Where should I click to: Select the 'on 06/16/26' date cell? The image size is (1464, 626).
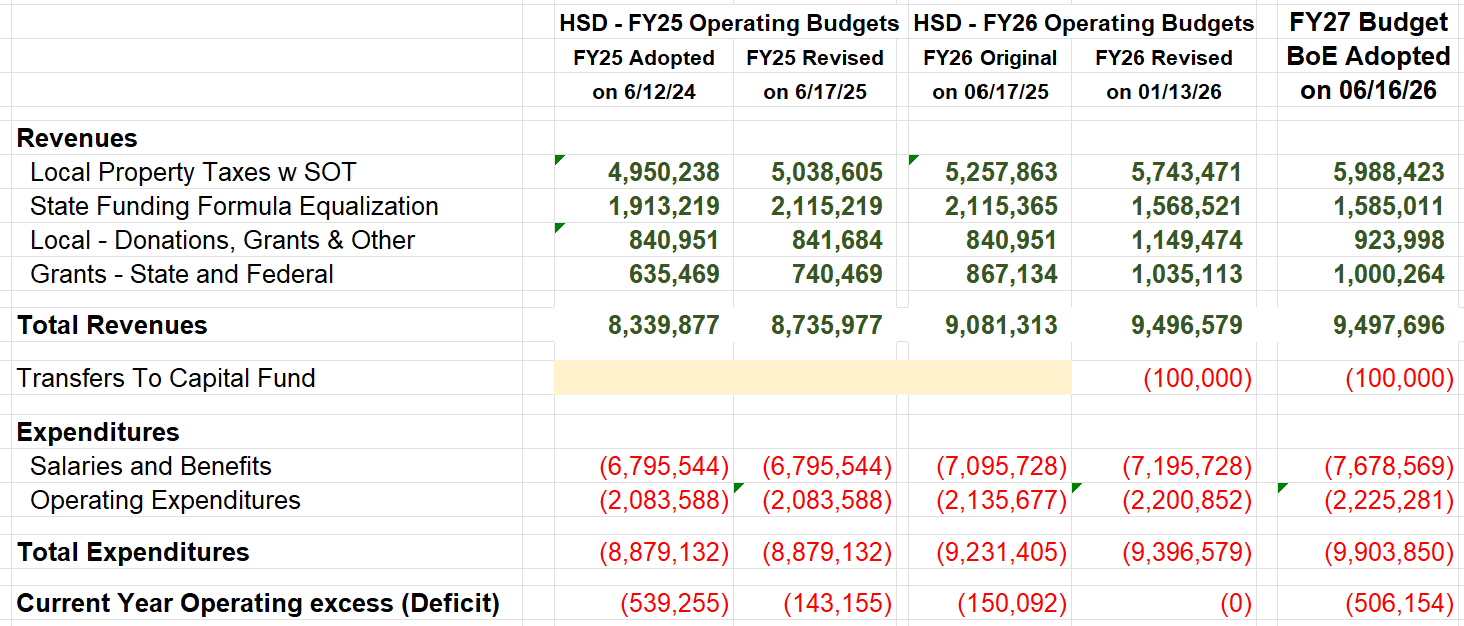point(1368,90)
